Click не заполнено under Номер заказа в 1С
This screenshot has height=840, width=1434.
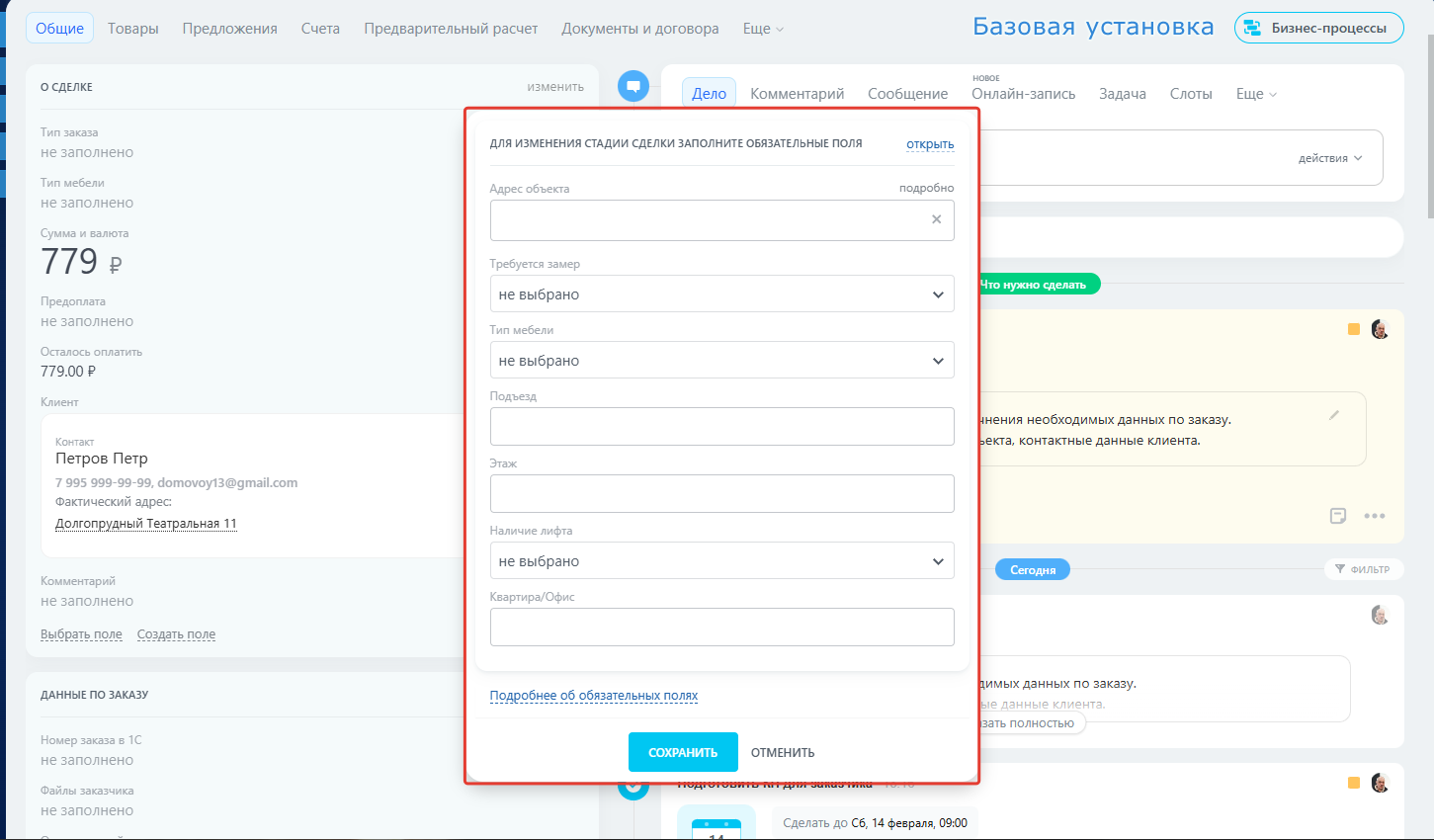[x=87, y=760]
